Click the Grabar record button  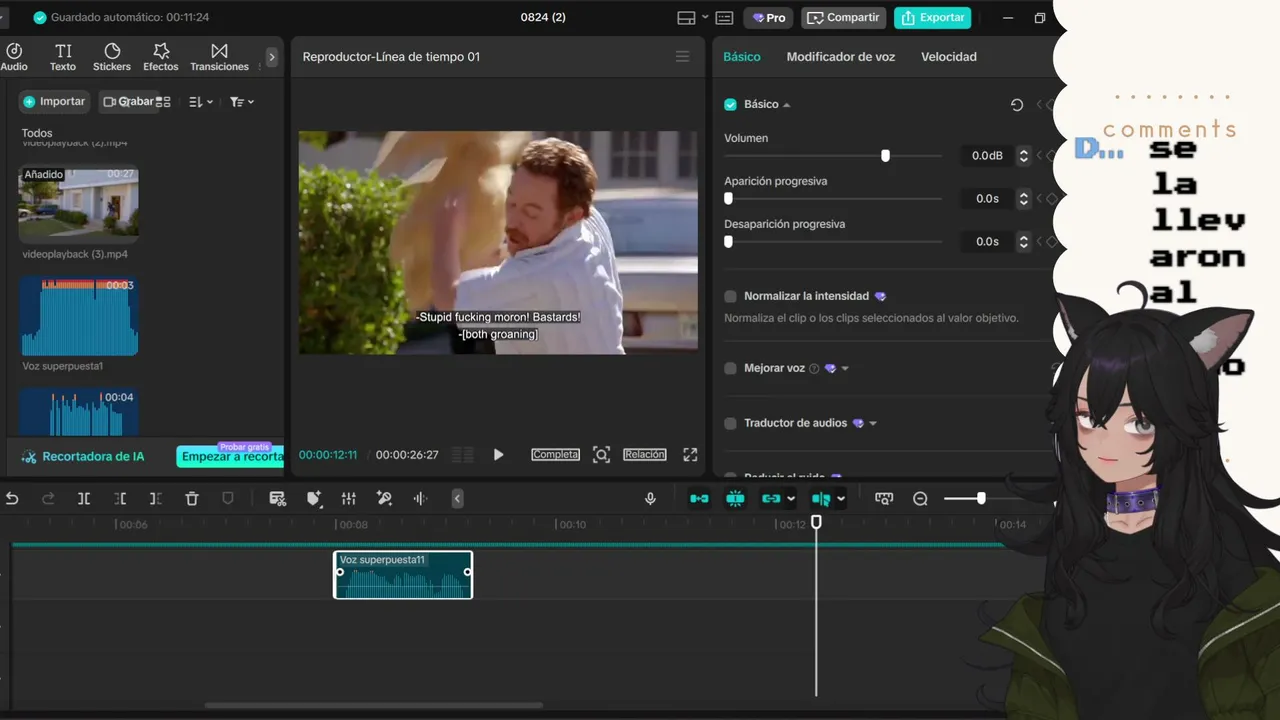click(x=129, y=102)
